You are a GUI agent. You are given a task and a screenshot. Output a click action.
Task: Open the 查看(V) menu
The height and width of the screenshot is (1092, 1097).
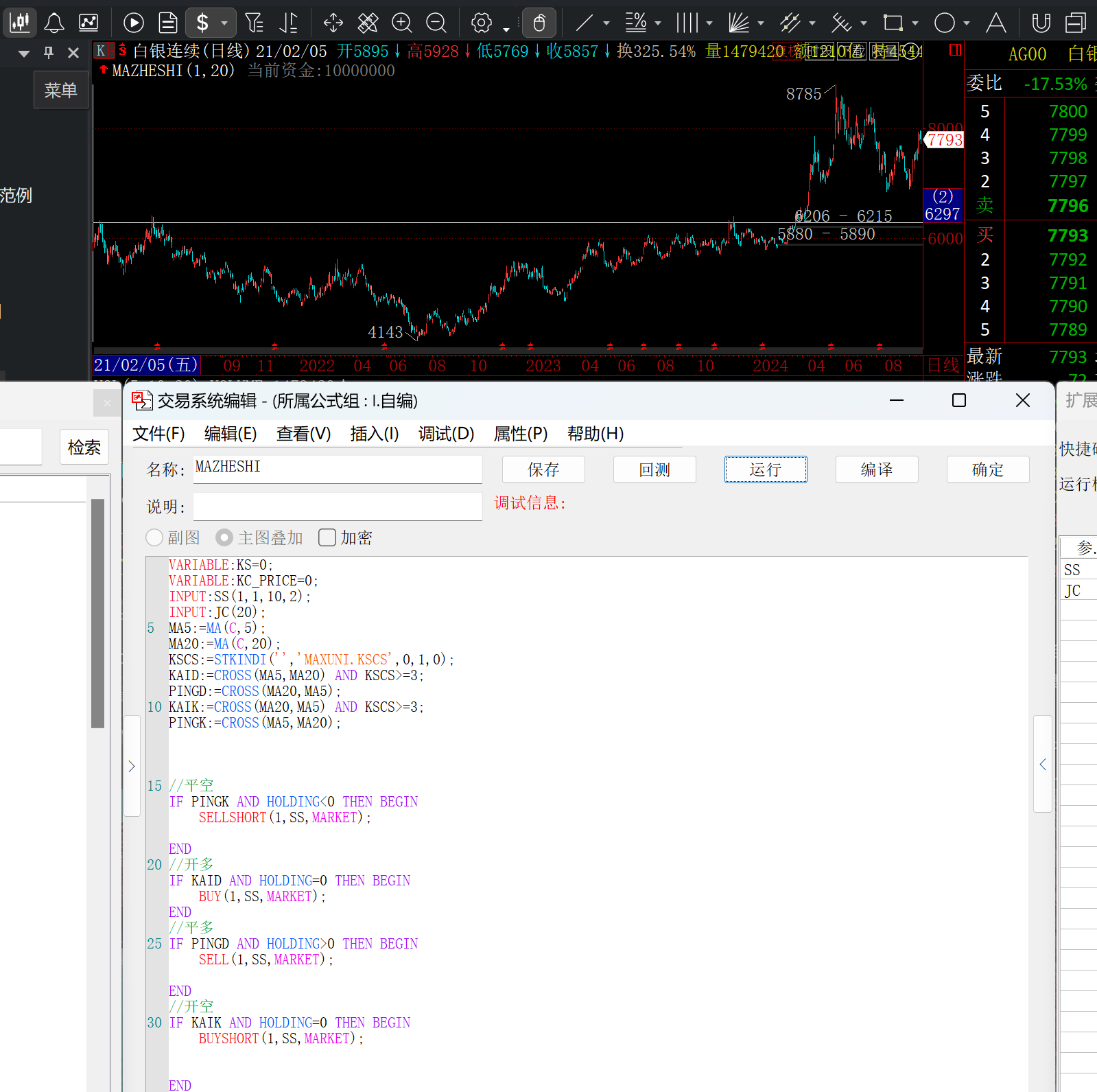point(303,434)
